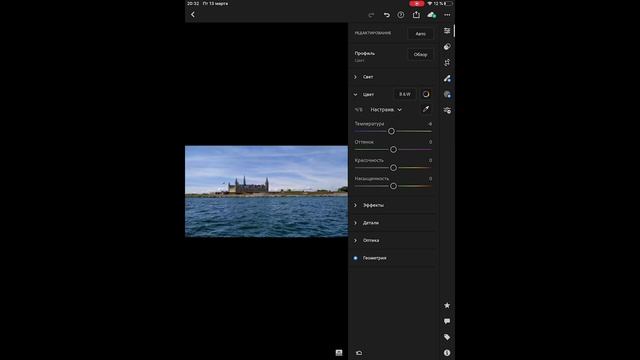
Task: Click the Красочность (Vibrance) slider handle
Action: 393,168
